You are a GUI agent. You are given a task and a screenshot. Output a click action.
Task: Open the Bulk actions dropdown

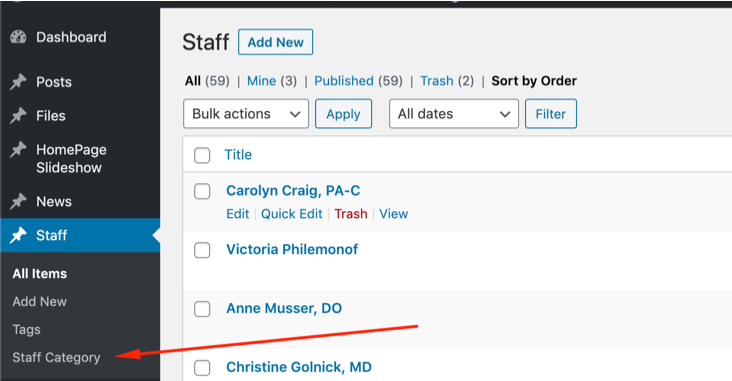(246, 113)
